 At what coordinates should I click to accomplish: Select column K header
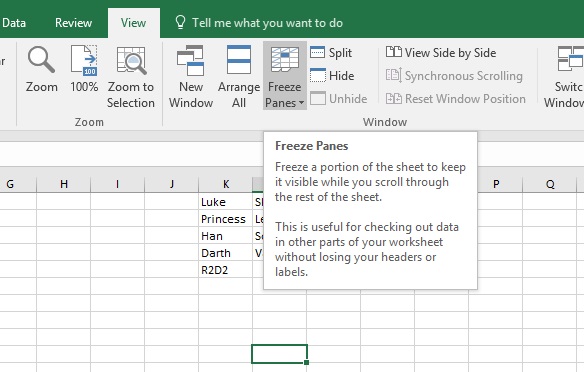pos(226,184)
